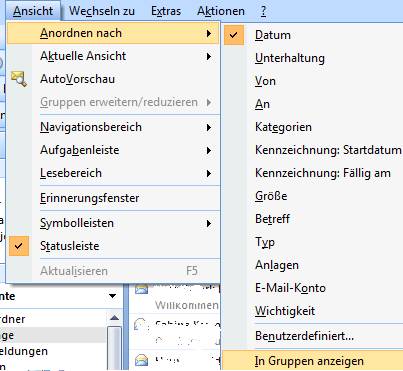This screenshot has height=371, width=403.
Task: Open the Aufgabenleiste submenu
Action: tap(113, 150)
